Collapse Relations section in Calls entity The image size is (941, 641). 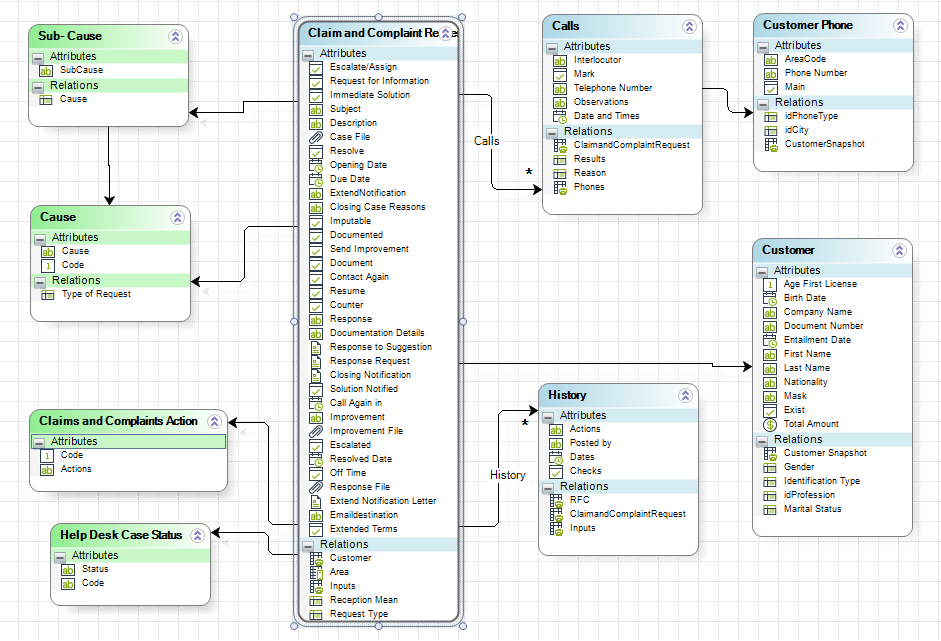coord(552,133)
